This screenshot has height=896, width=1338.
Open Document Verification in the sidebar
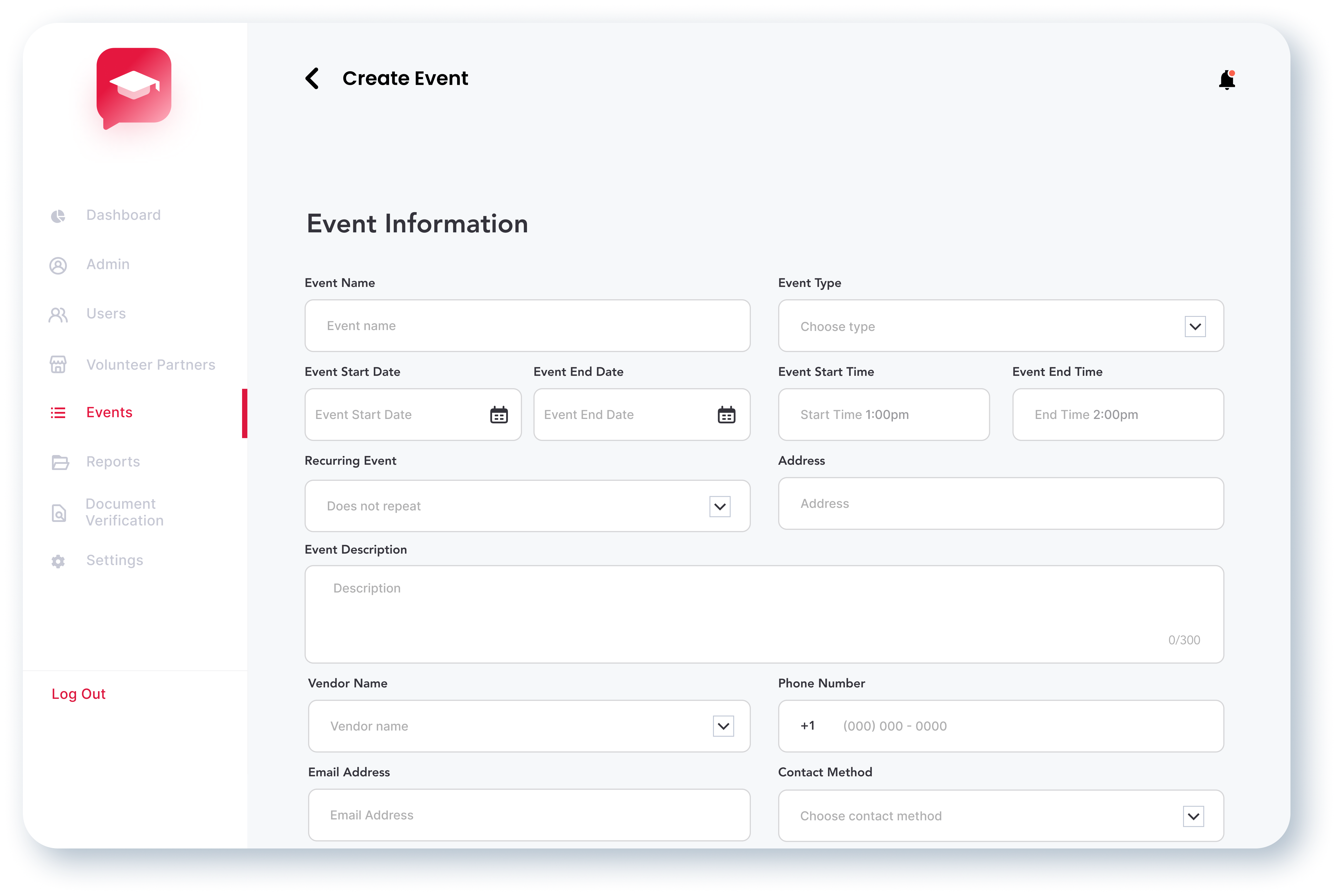click(x=125, y=513)
